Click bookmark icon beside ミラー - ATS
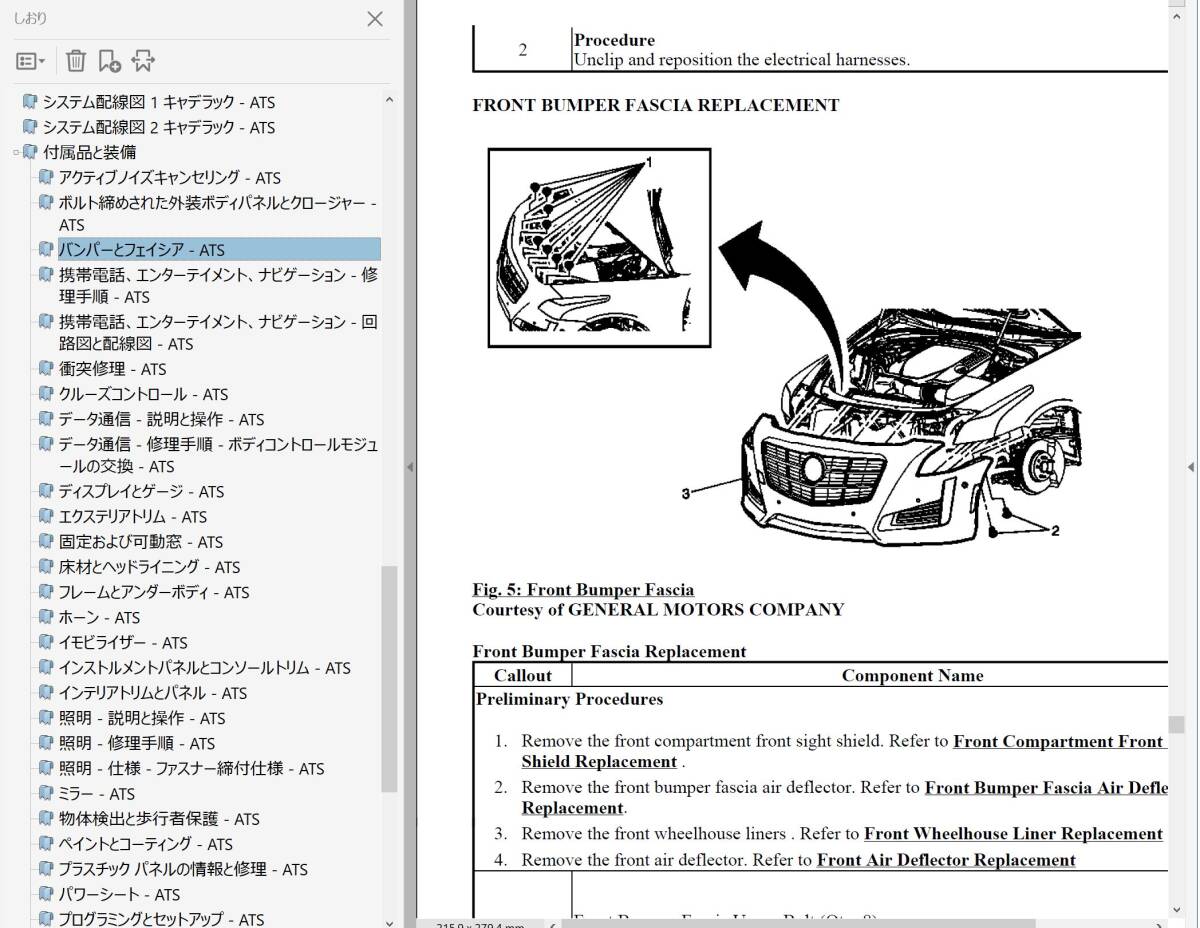Screen dimensions: 1200x928 (46, 793)
